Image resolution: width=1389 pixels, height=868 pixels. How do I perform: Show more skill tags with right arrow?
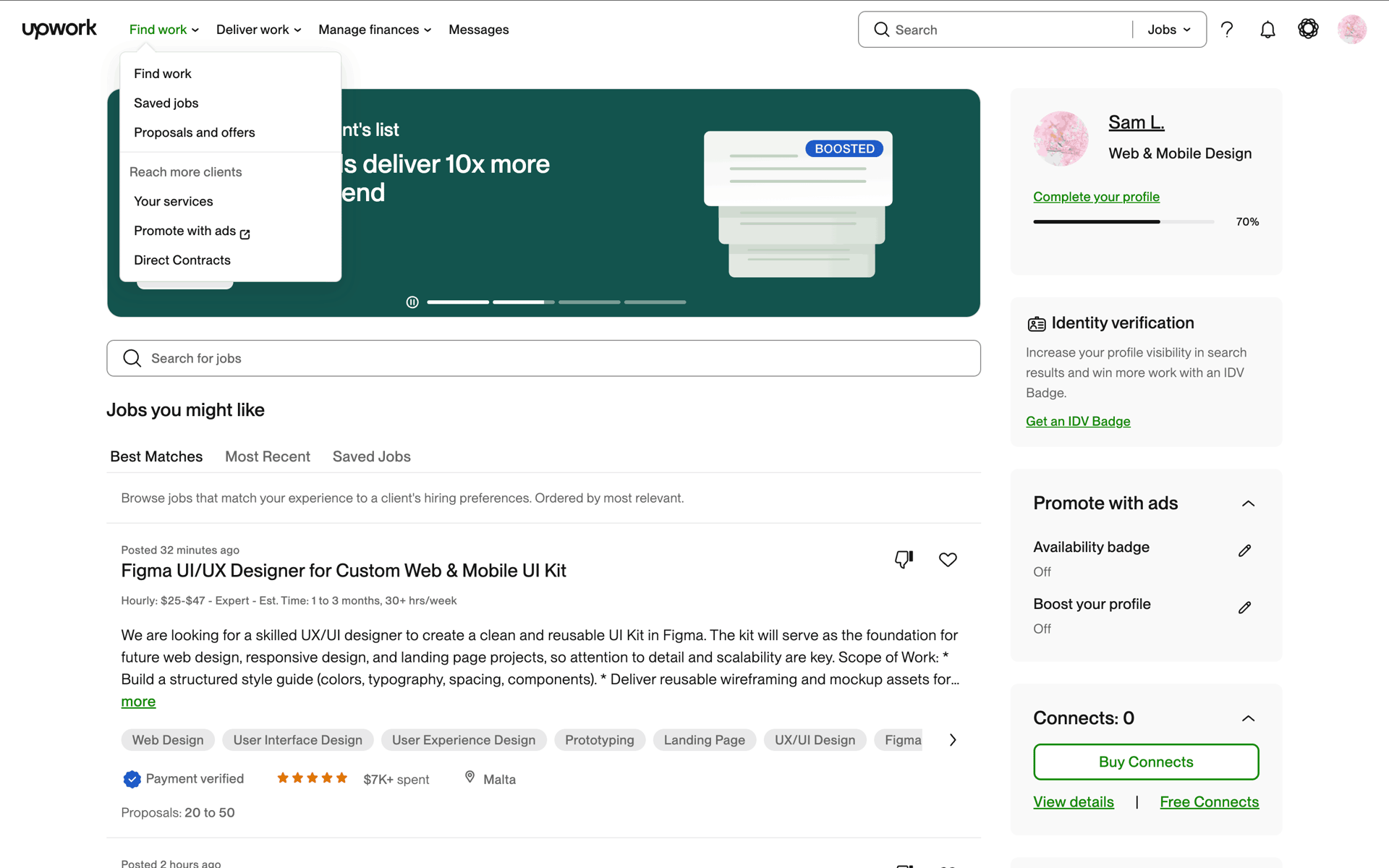click(953, 740)
